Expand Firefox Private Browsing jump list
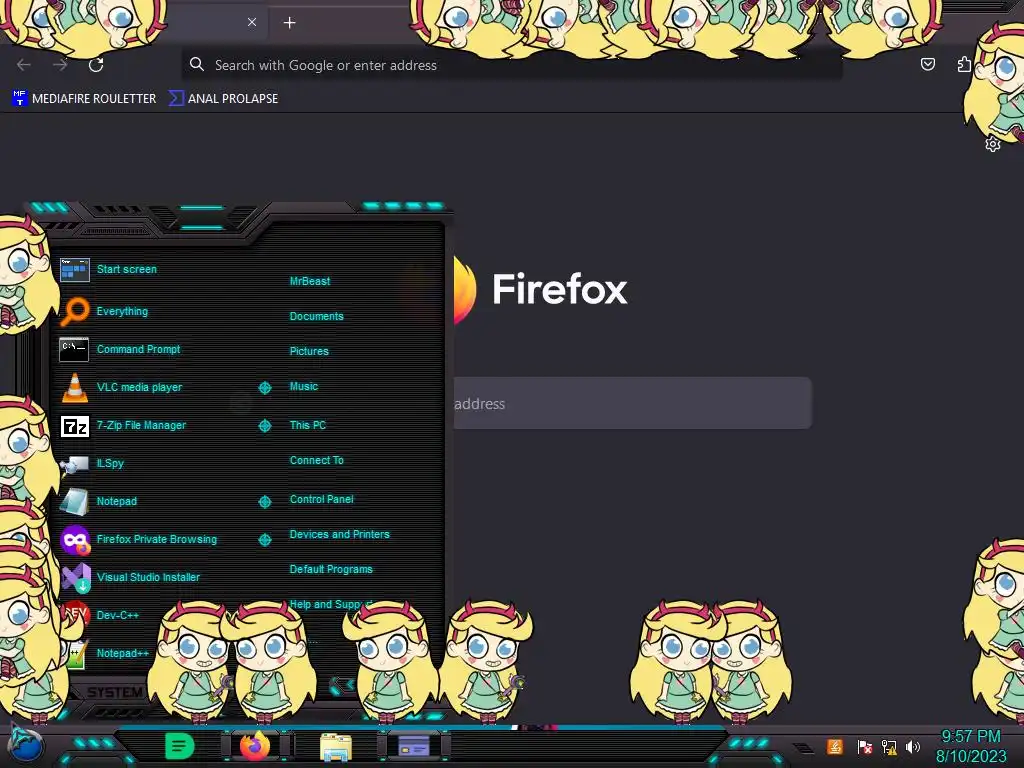1024x768 pixels. pyautogui.click(x=264, y=539)
